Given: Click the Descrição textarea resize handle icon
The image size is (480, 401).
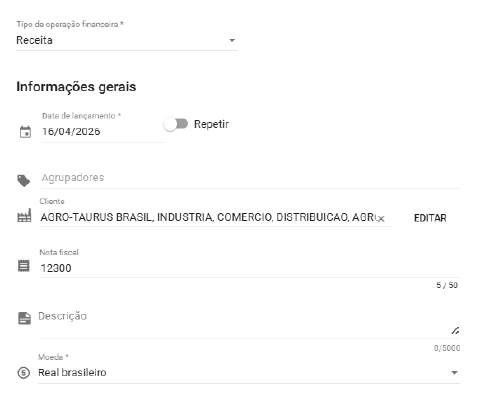Looking at the screenshot, I should coord(455,331).
